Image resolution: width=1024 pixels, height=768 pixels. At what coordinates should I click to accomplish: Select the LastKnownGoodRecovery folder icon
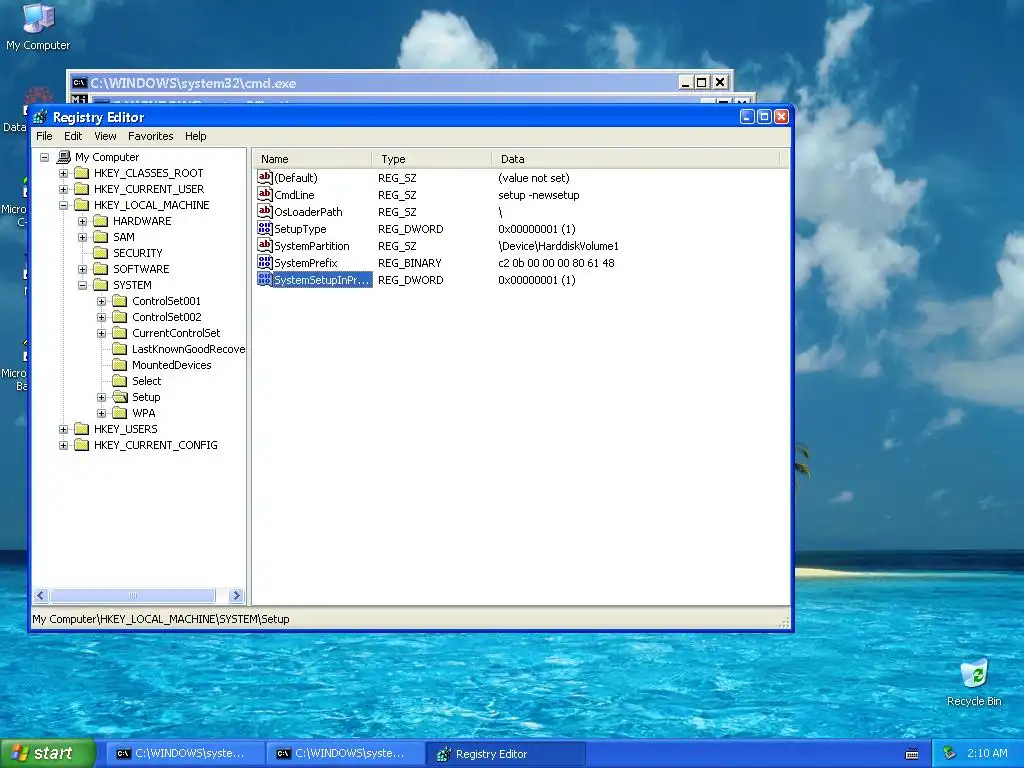(120, 349)
